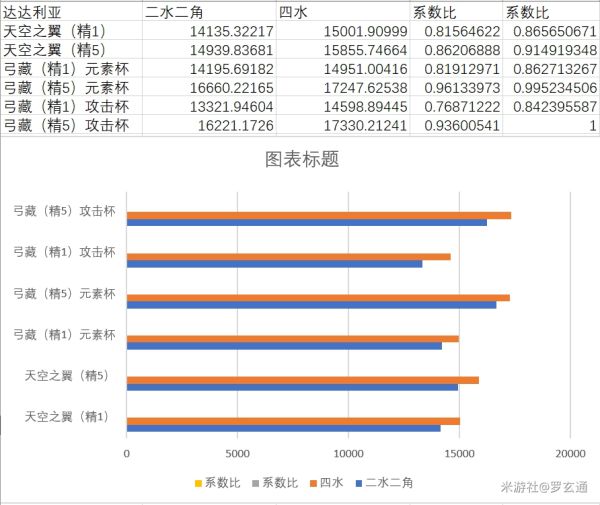Click the axis value 15000
This screenshot has height=505, width=600.
459,454
